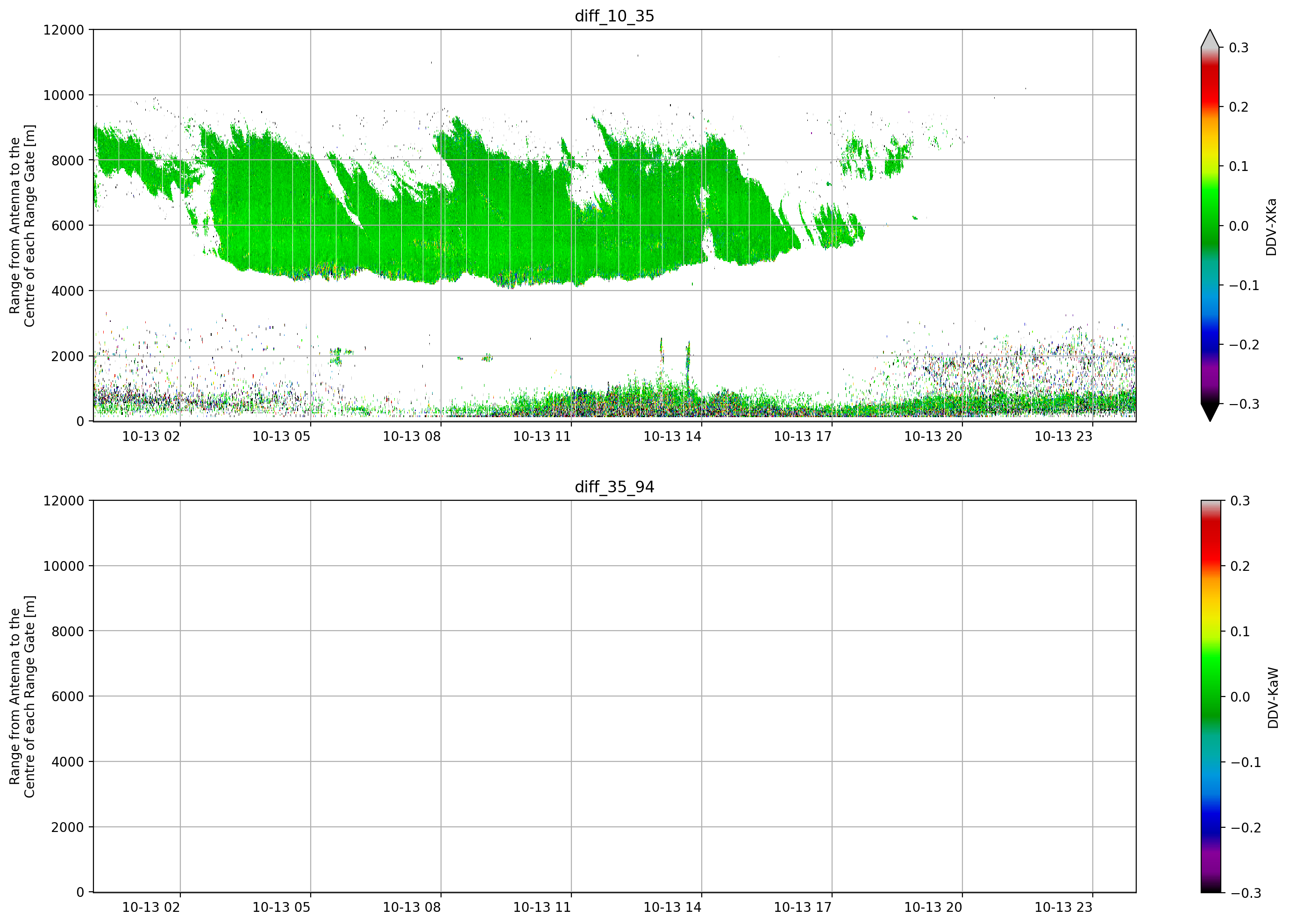Viewport: 1289px width, 924px height.
Task: Click the 0.1 tick on DDV-KaW colorbar
Action: [1240, 632]
